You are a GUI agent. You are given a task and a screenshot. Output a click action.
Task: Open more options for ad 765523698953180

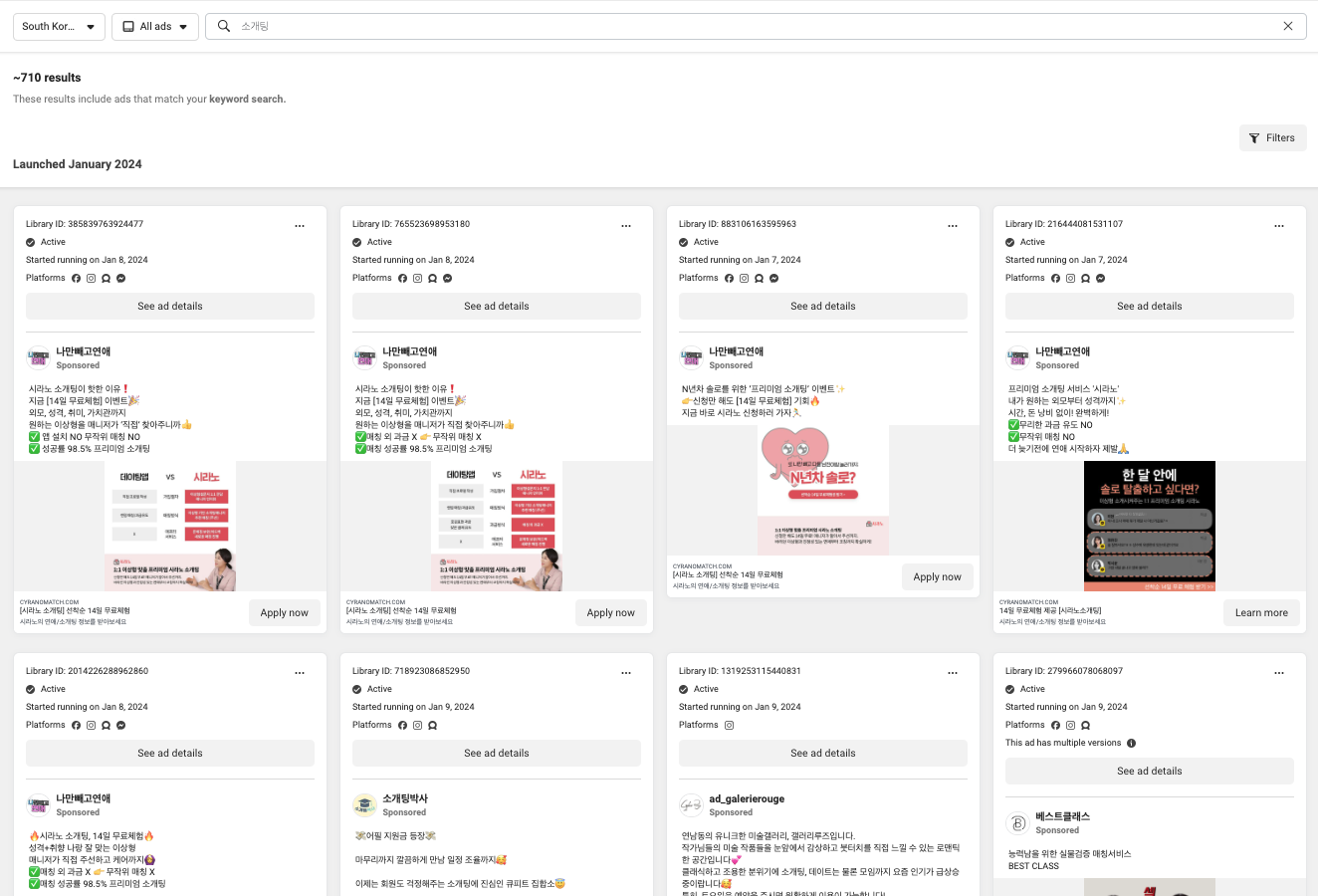tap(626, 226)
